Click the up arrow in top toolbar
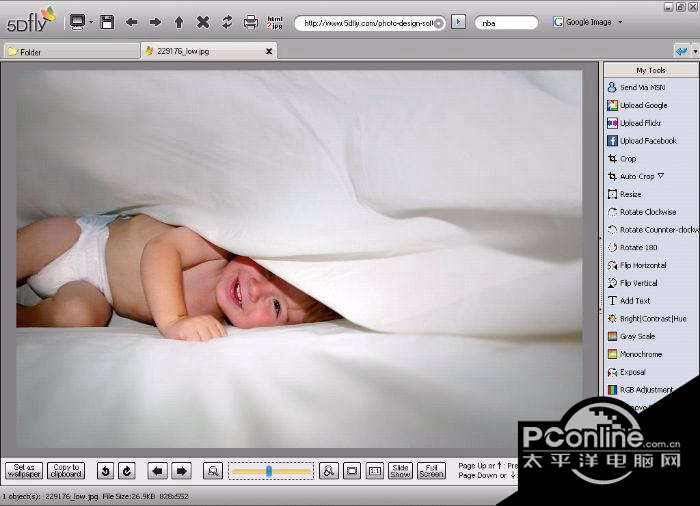Screen dimensions: 700x506 pyautogui.click(x=179, y=22)
